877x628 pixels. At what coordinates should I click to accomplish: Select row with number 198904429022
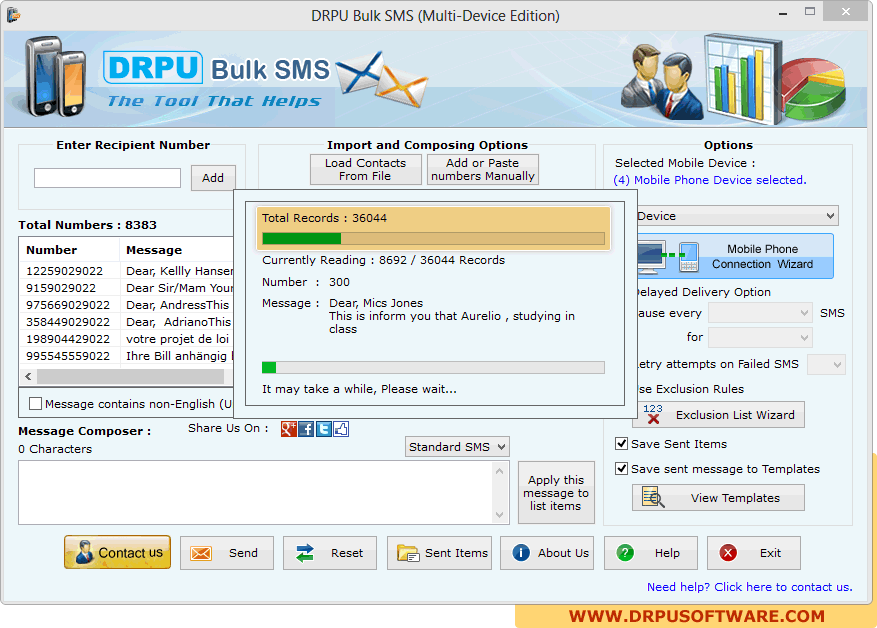126,339
